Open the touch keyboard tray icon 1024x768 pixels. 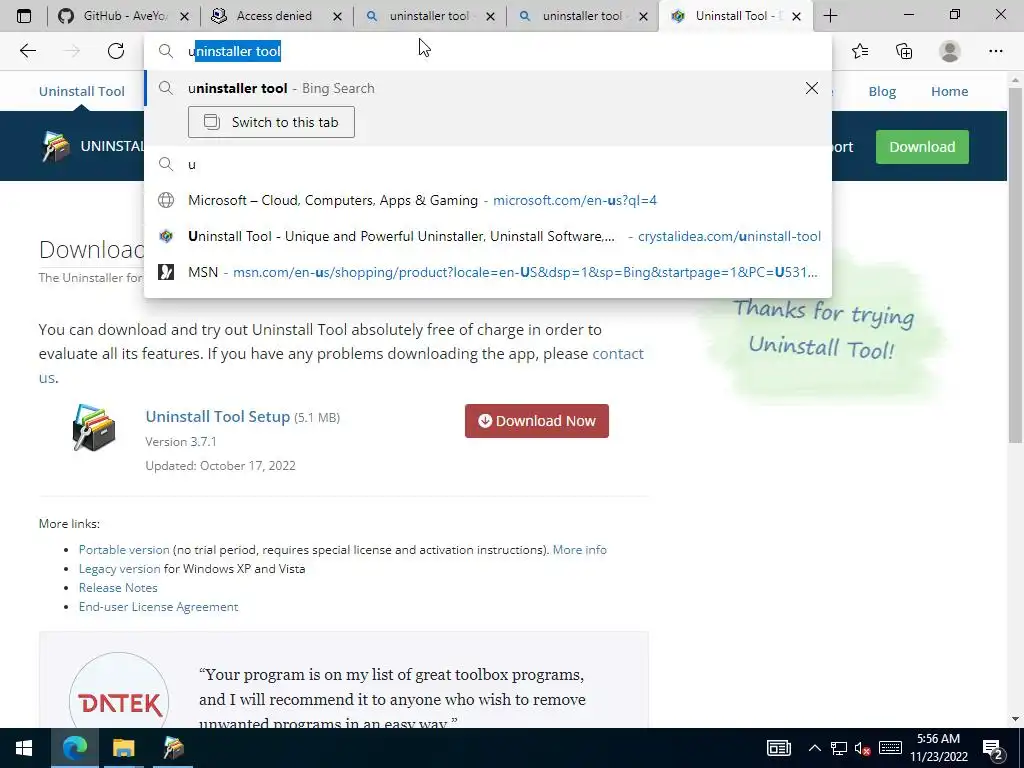[890, 748]
